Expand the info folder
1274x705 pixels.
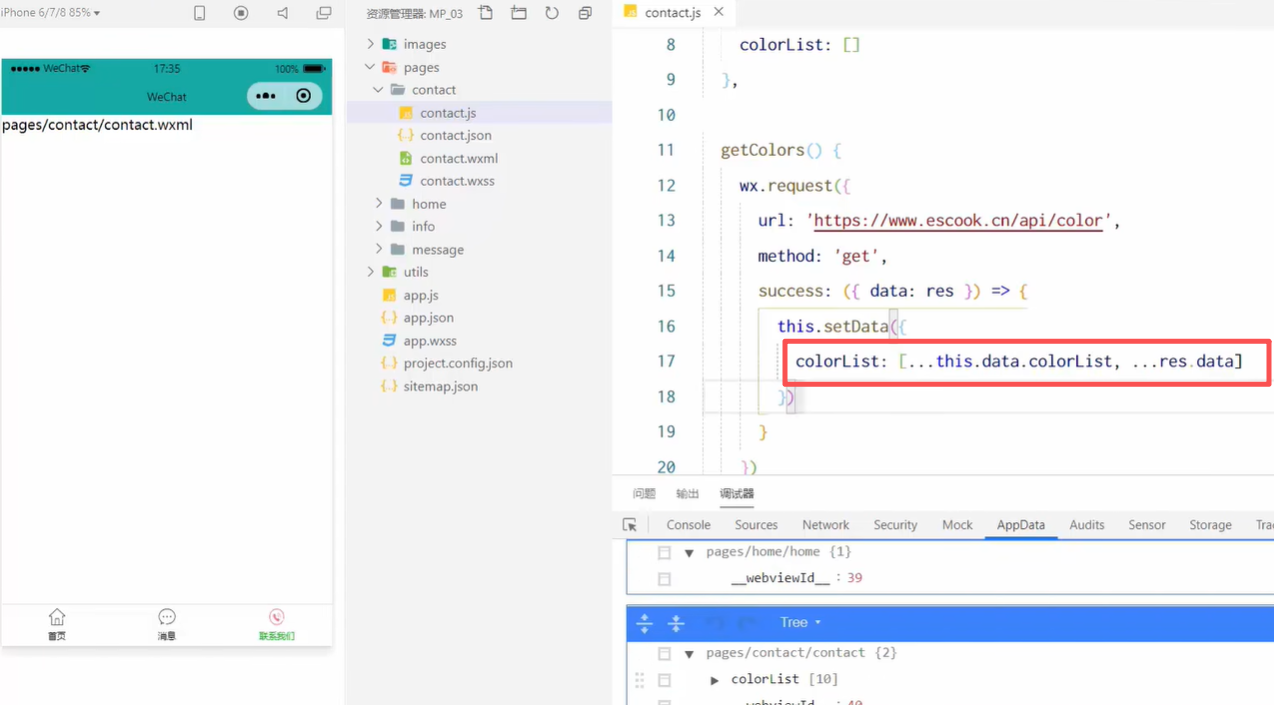pos(379,226)
